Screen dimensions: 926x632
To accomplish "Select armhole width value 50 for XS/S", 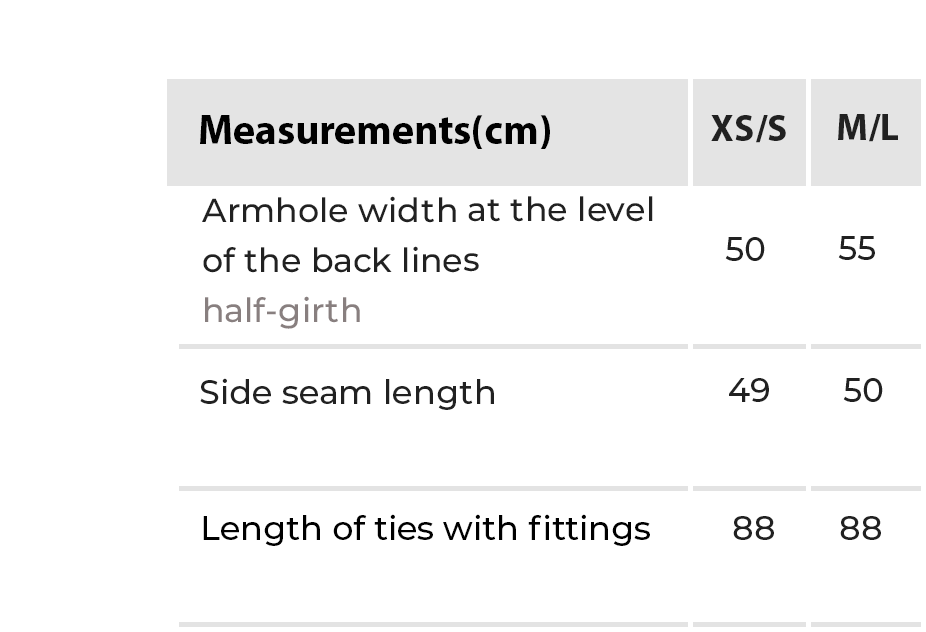I will pos(745,249).
